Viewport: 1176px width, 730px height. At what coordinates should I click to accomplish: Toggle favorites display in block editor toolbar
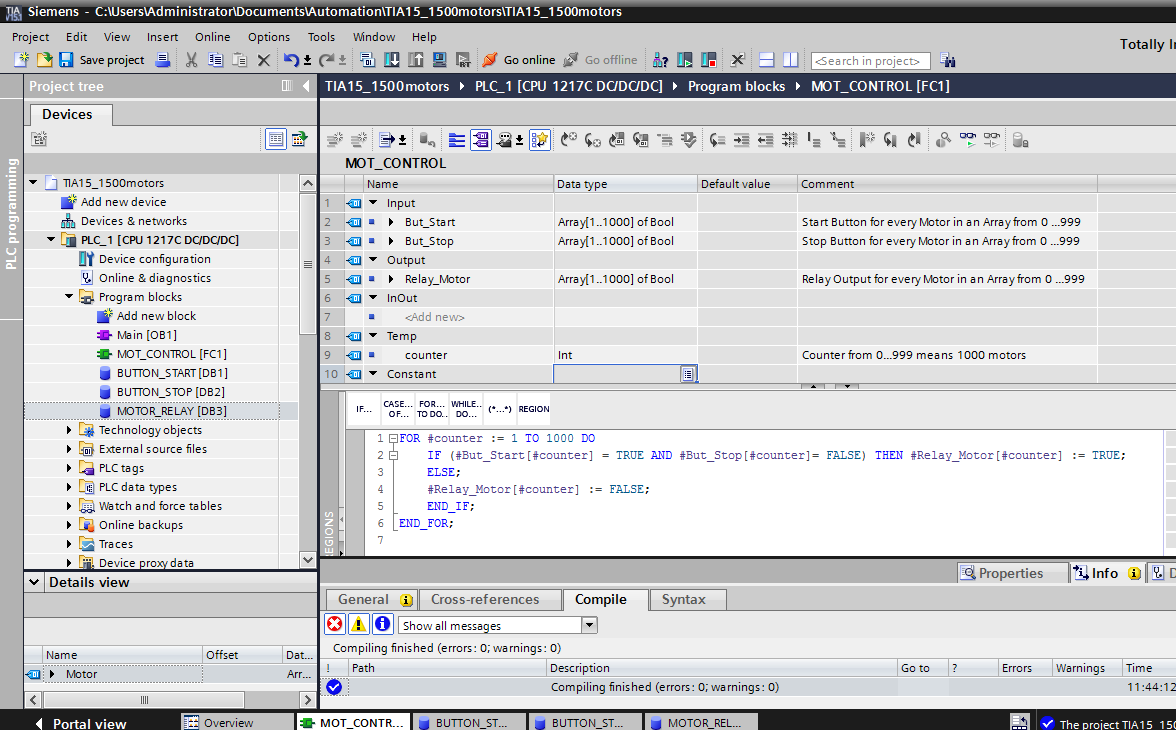tap(539, 140)
